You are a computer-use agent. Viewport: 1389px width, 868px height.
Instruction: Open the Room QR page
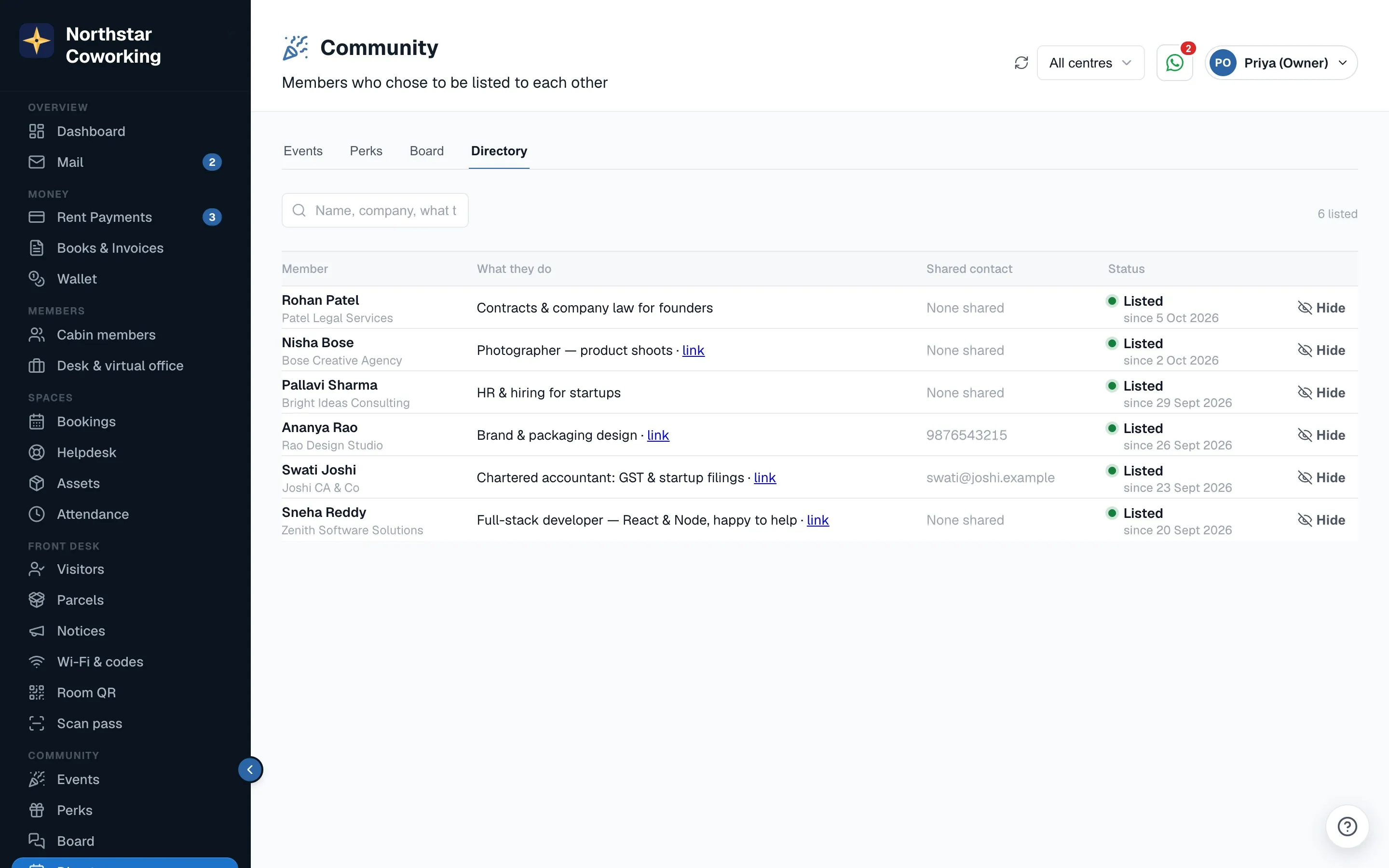tap(124, 693)
